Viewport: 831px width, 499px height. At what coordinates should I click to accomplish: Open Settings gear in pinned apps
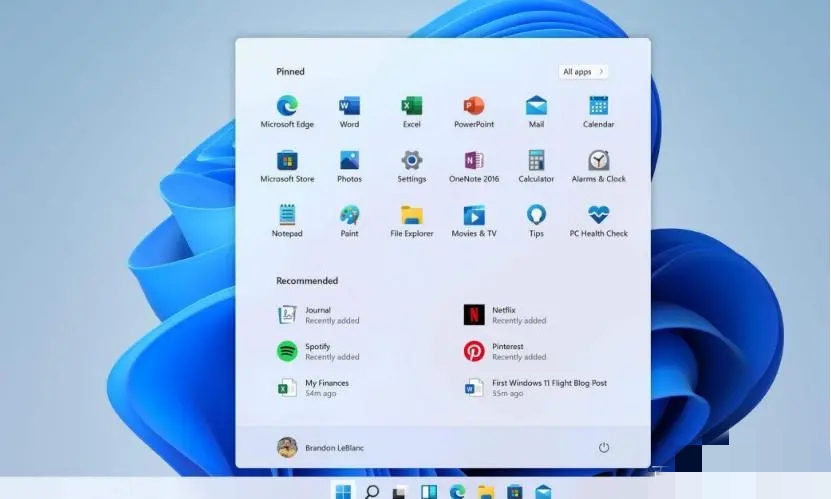pyautogui.click(x=412, y=166)
